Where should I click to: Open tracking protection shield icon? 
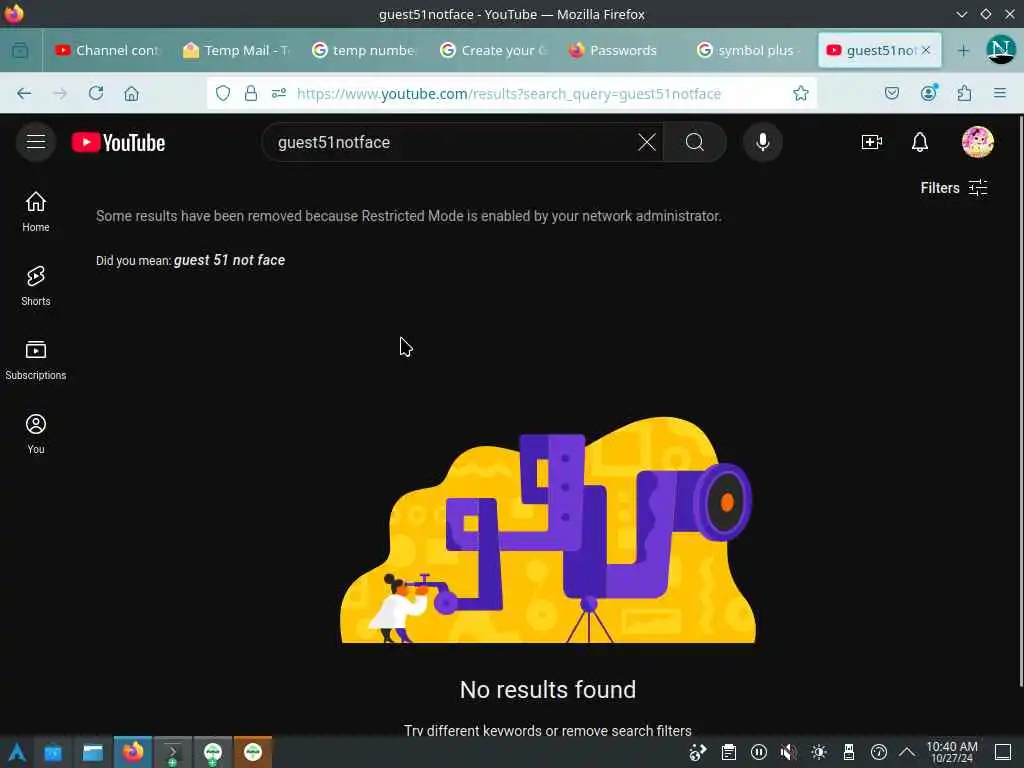(x=223, y=93)
